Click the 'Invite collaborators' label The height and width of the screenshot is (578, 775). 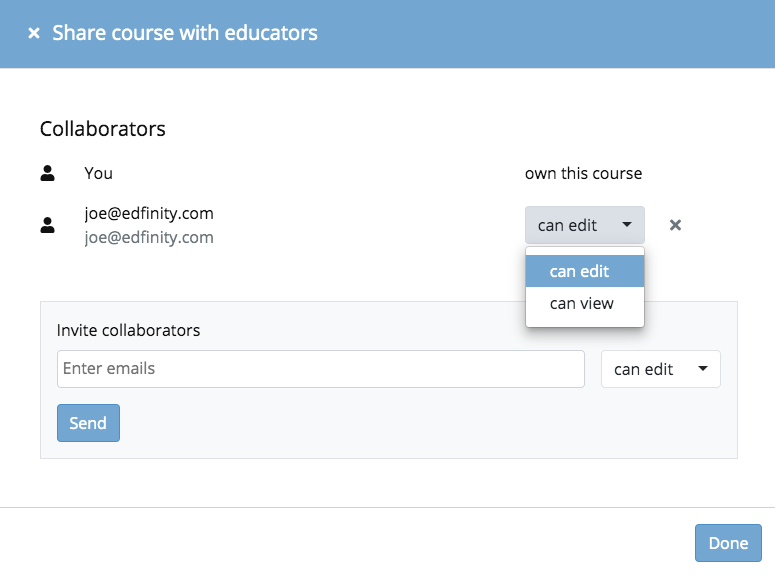pos(129,330)
